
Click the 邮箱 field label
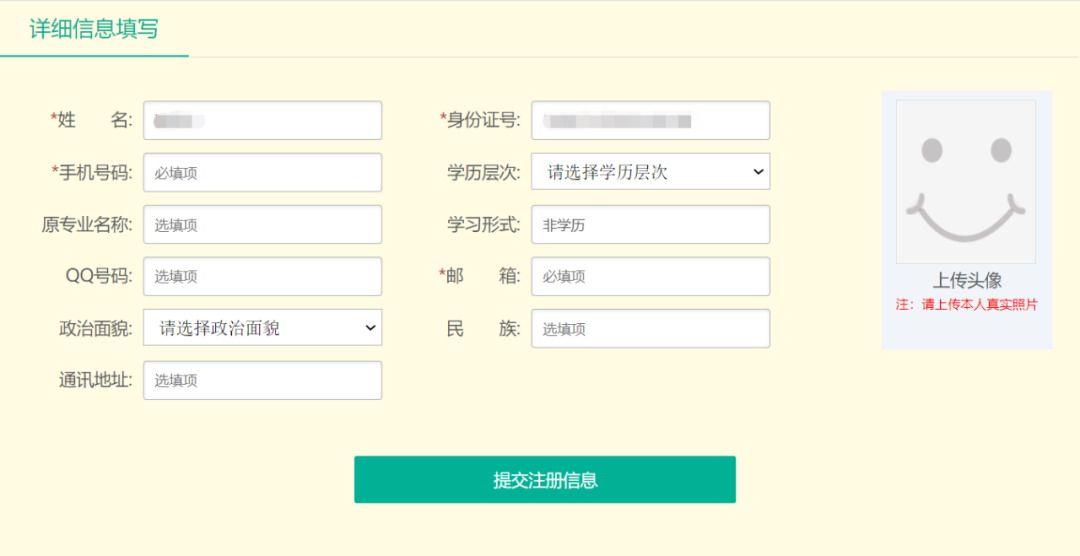(482, 276)
